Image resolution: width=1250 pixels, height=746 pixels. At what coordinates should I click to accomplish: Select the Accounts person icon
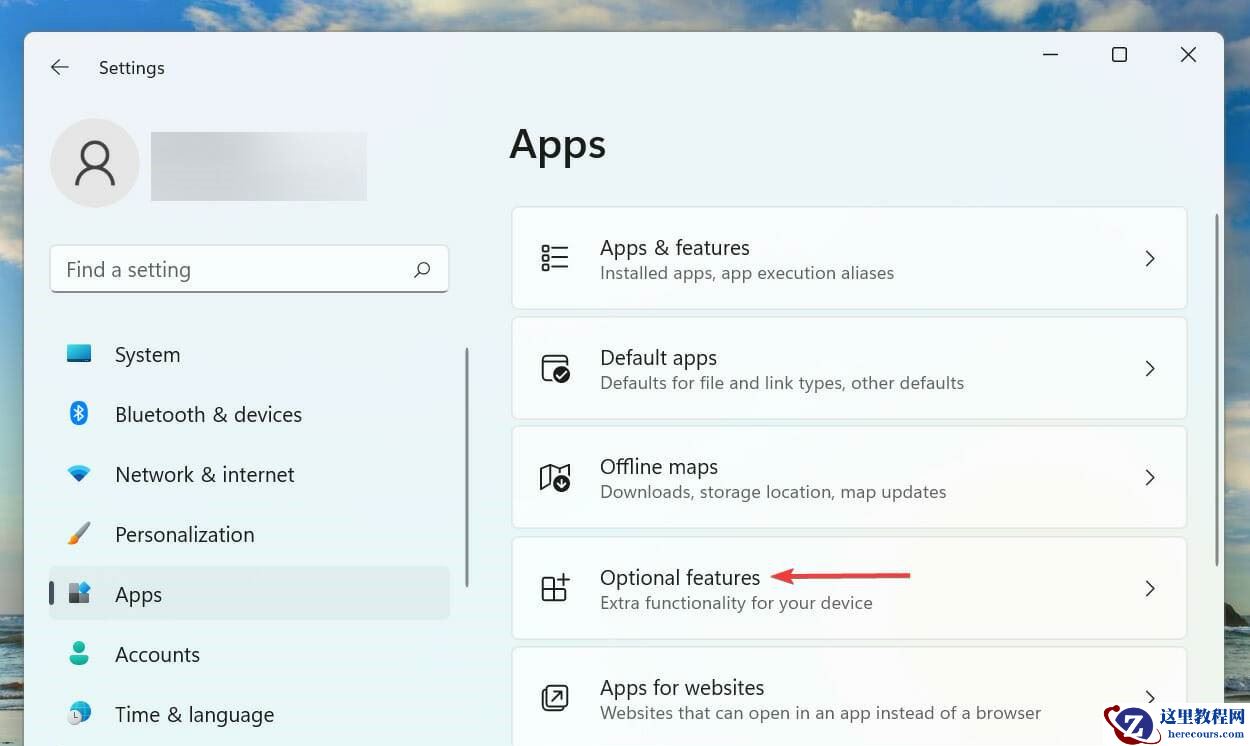pyautogui.click(x=79, y=653)
